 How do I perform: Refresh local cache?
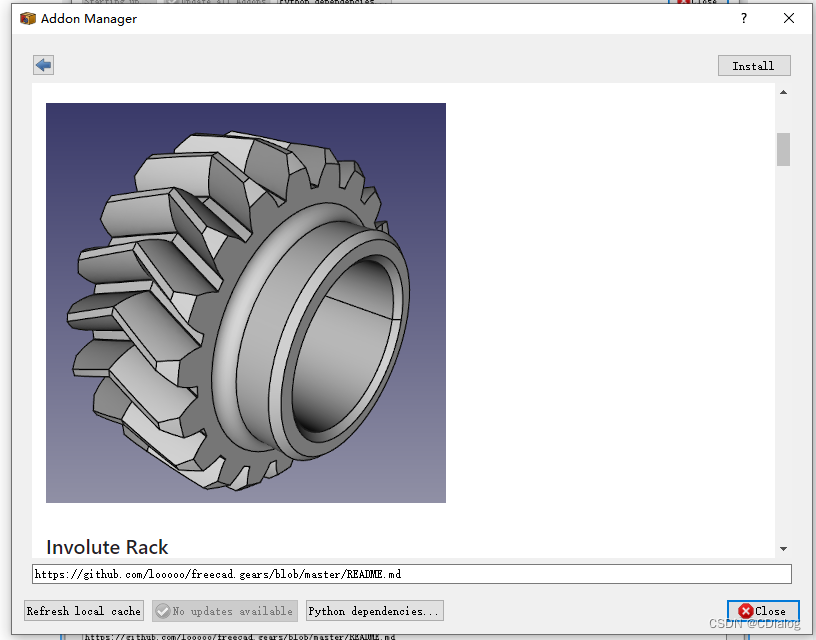point(84,611)
